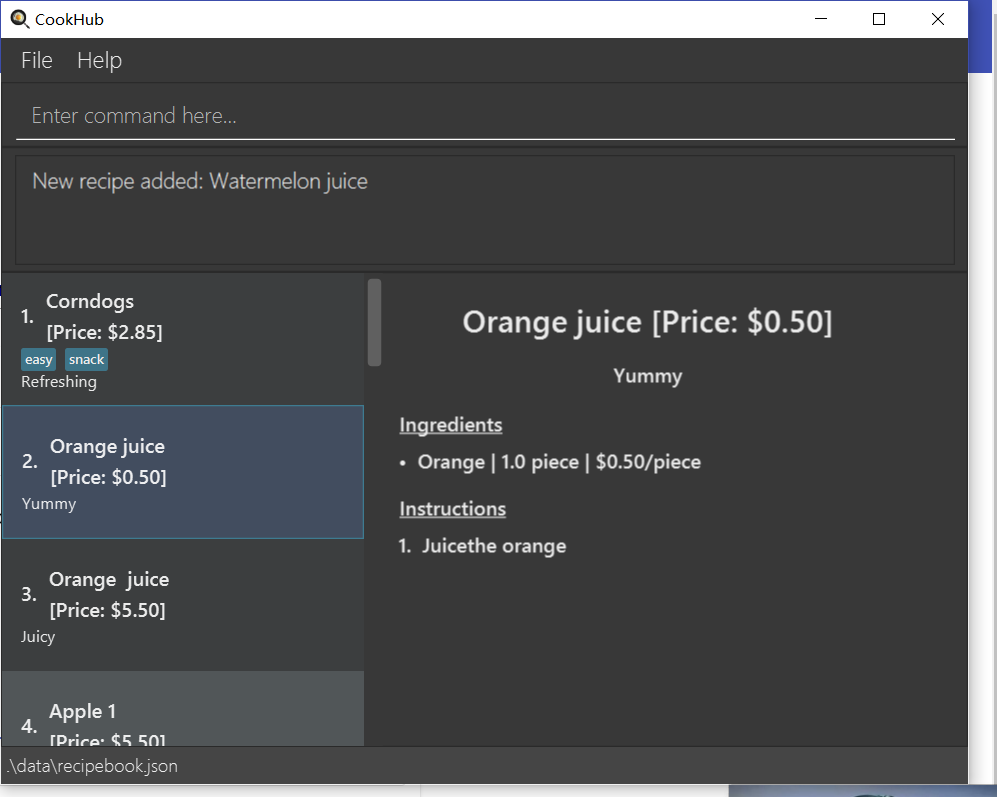Viewport: 997px width, 797px height.
Task: Select the Orange juice $0.50 recipe
Action: point(183,472)
